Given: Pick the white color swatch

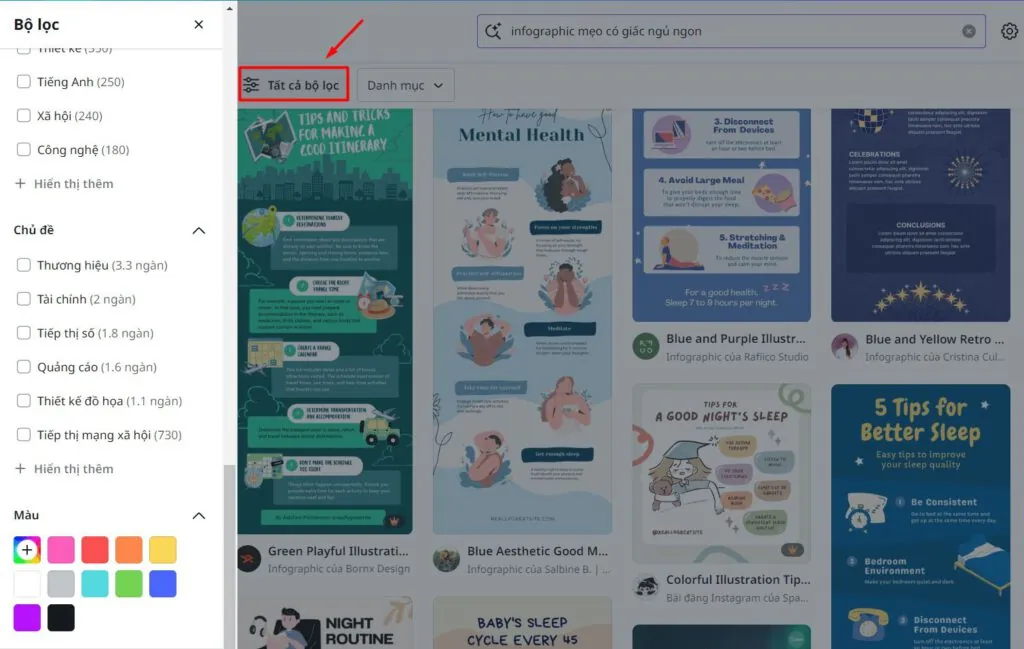Looking at the screenshot, I should pyautogui.click(x=27, y=584).
